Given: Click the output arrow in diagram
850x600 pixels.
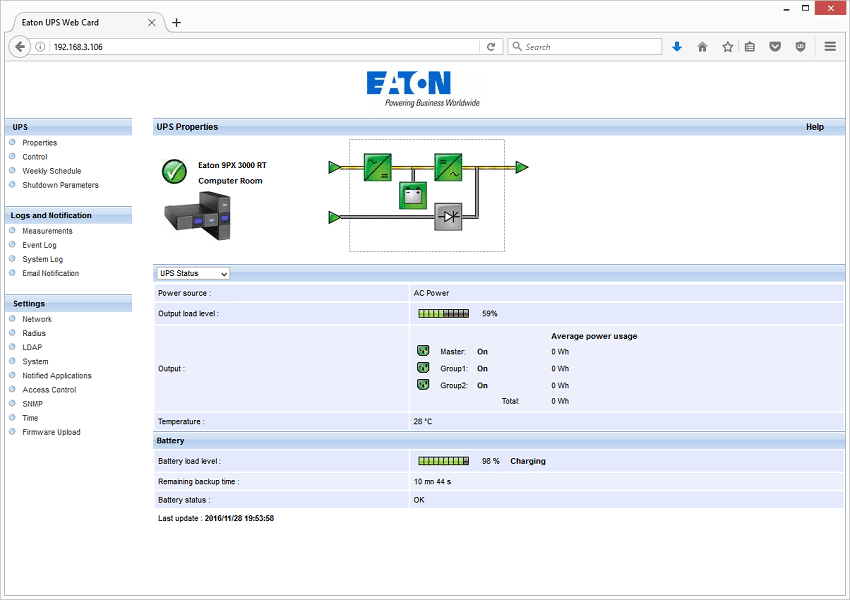Looking at the screenshot, I should coord(521,167).
